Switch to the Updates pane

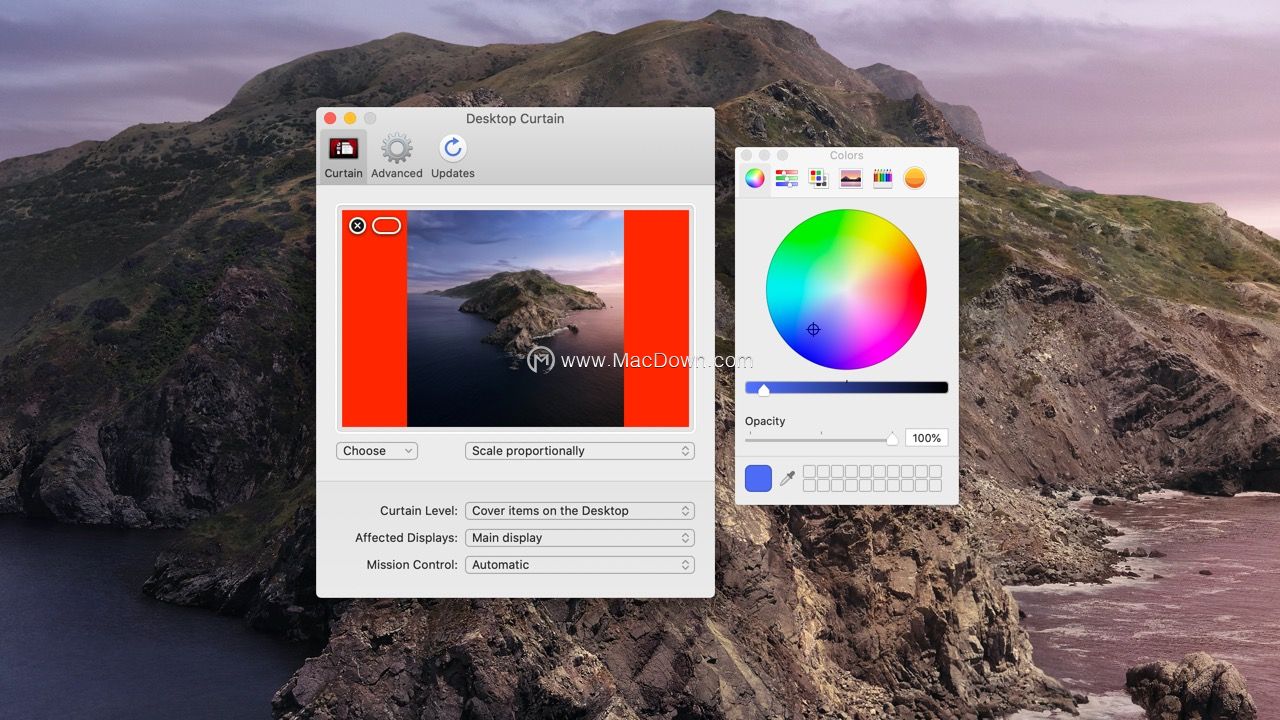pos(452,152)
